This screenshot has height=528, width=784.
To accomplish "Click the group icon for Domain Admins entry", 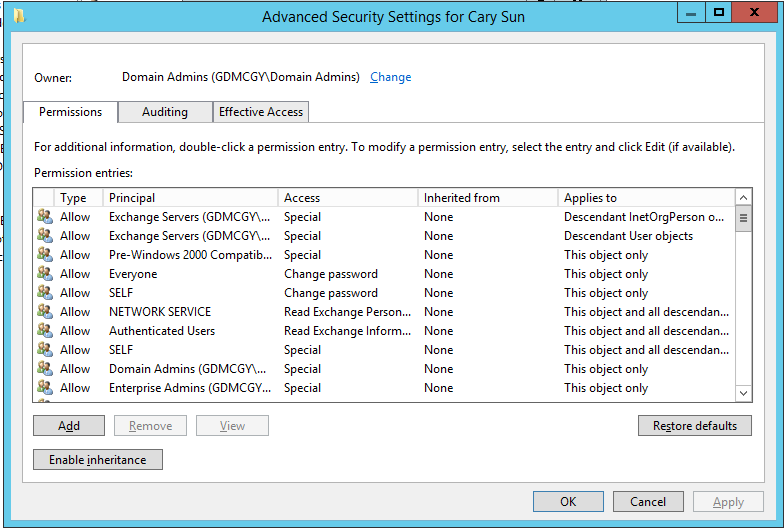I will [x=44, y=368].
